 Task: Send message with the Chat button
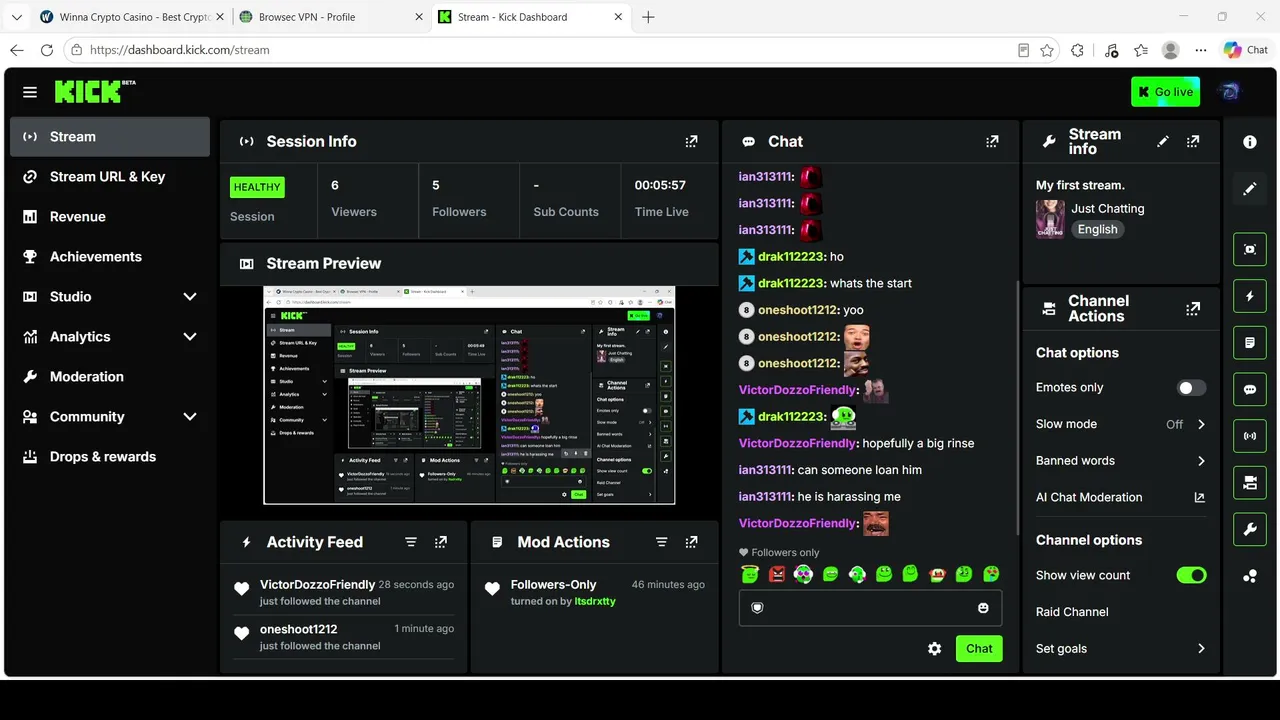point(979,648)
